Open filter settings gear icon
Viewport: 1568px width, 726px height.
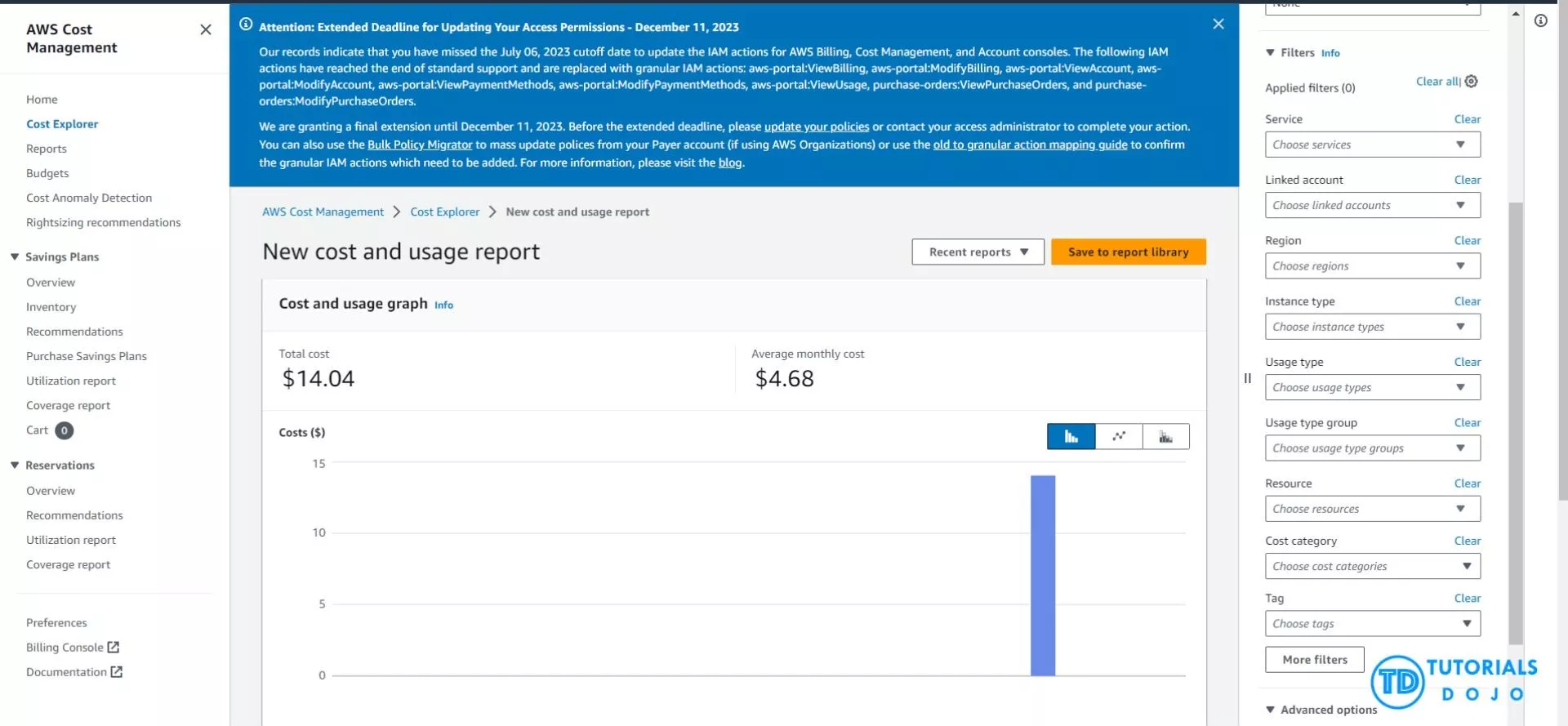pyautogui.click(x=1472, y=81)
